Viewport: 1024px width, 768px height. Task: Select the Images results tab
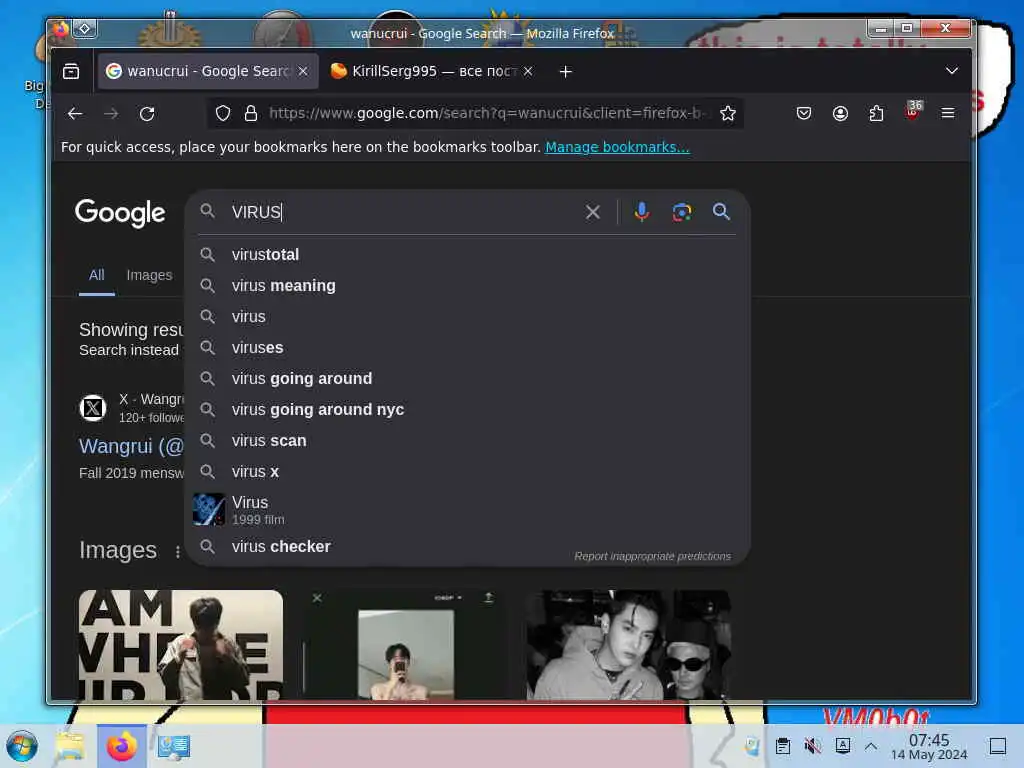coord(149,276)
